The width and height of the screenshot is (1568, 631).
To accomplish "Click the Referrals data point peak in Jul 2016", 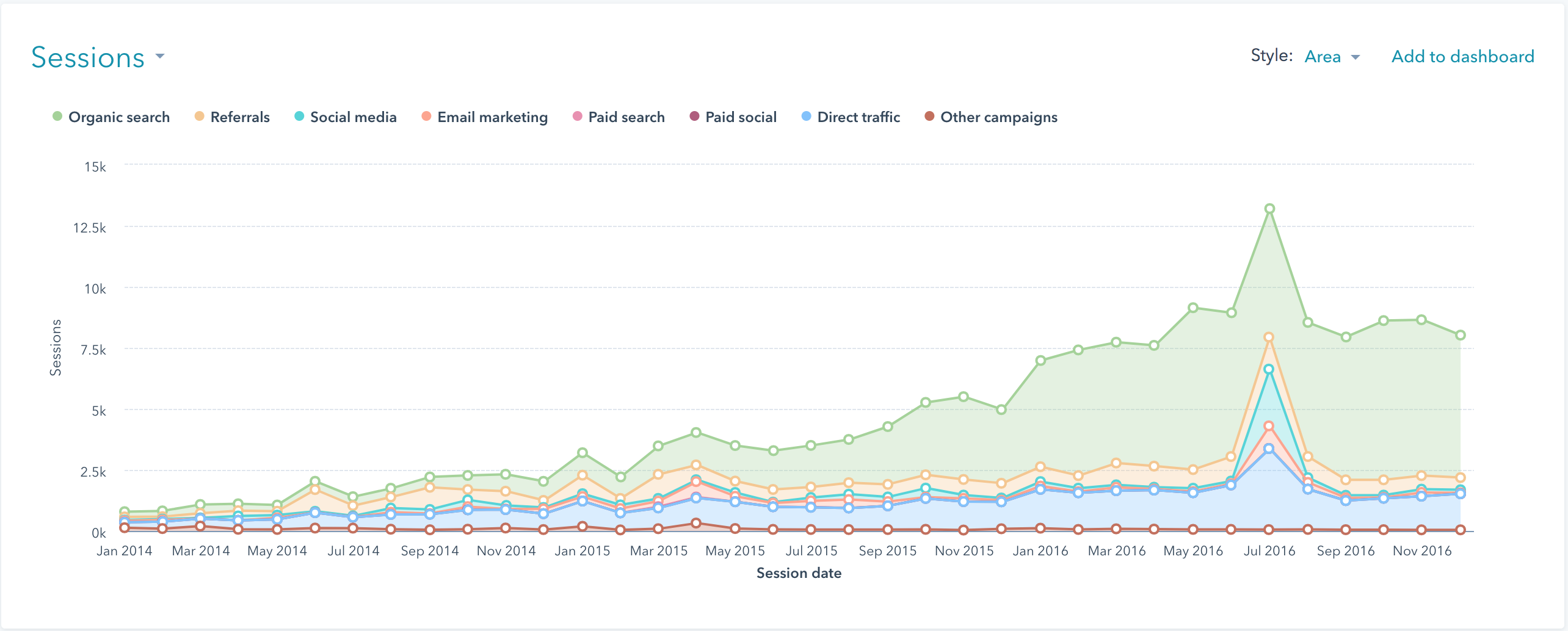I will point(1269,337).
